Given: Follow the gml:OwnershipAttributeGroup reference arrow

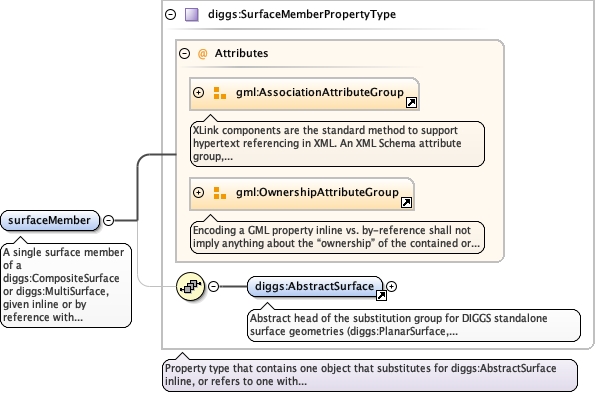Looking at the screenshot, I should tap(406, 203).
